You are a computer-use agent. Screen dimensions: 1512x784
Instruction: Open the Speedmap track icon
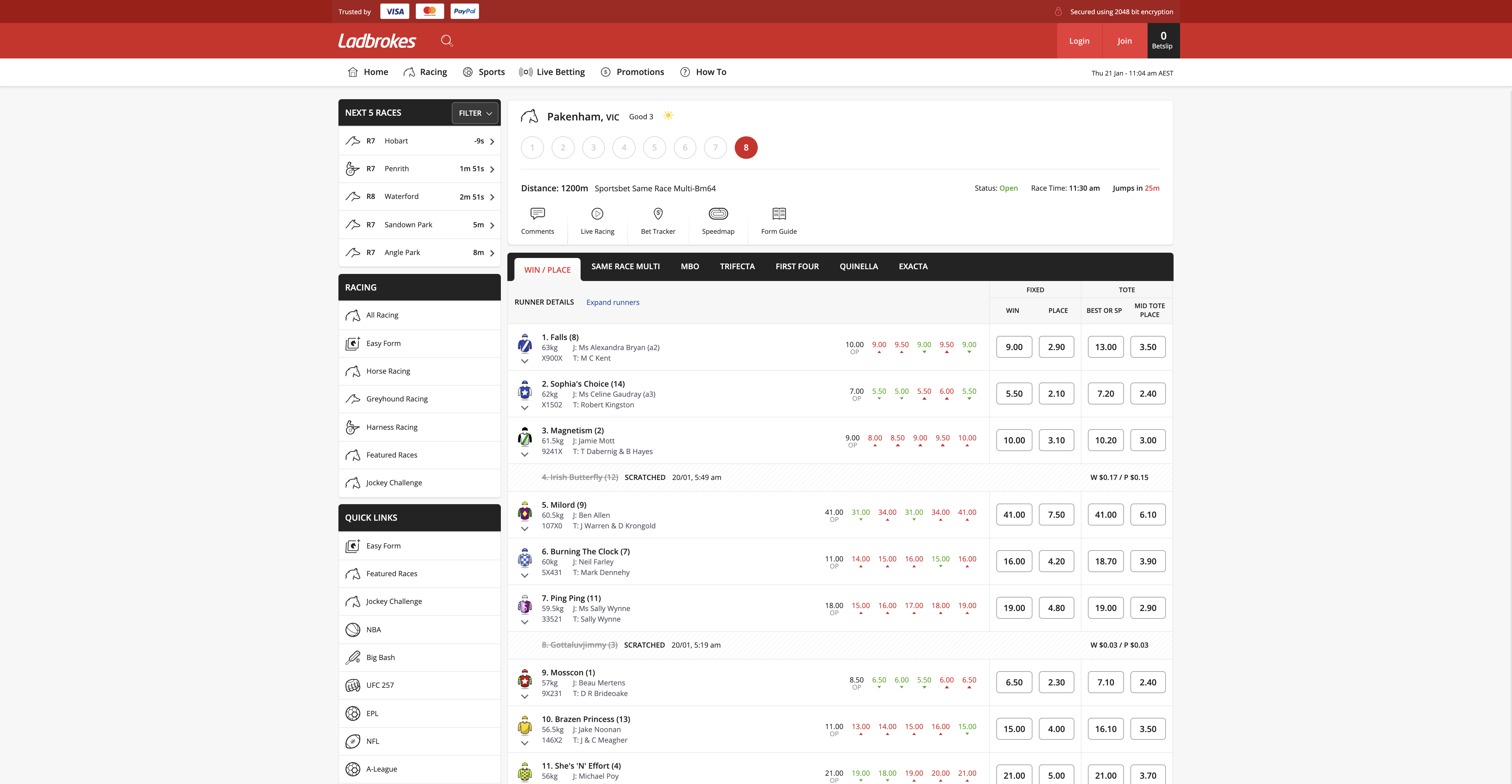click(x=718, y=214)
